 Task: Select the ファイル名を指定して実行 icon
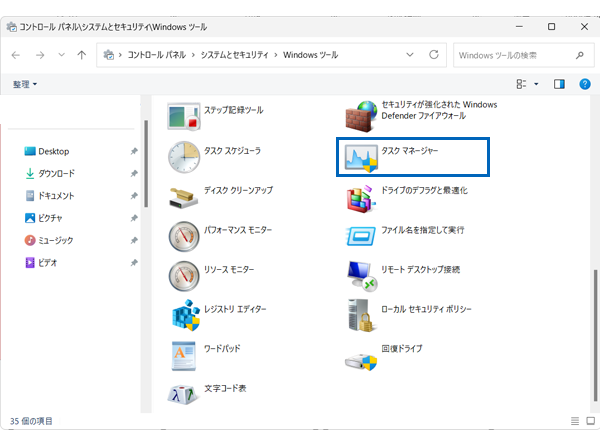(x=361, y=236)
